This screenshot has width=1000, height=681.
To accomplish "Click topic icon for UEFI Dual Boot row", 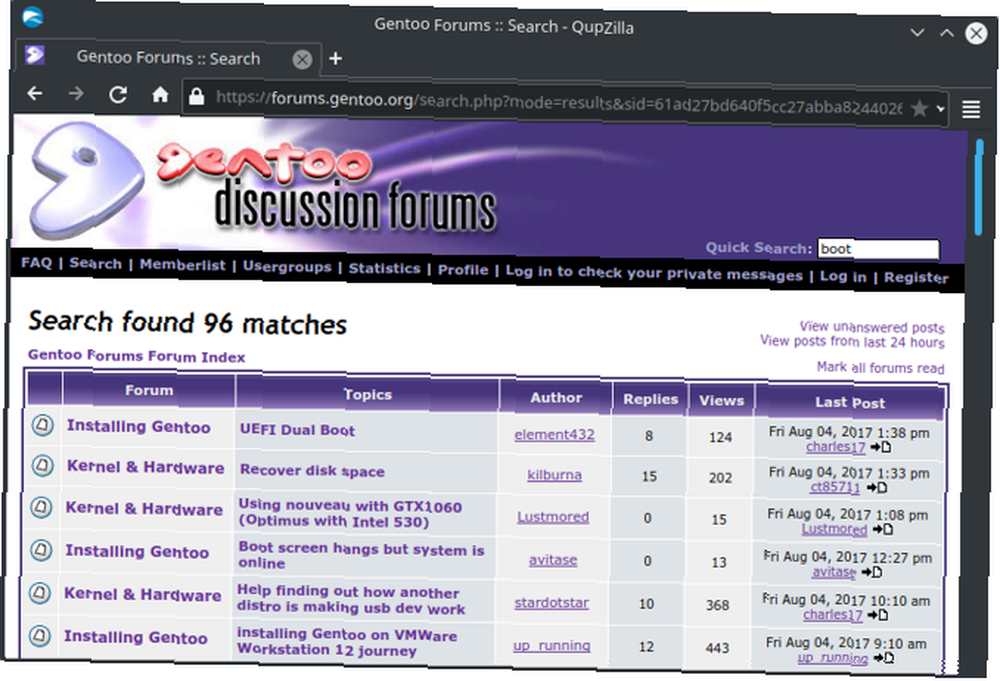I will [43, 425].
